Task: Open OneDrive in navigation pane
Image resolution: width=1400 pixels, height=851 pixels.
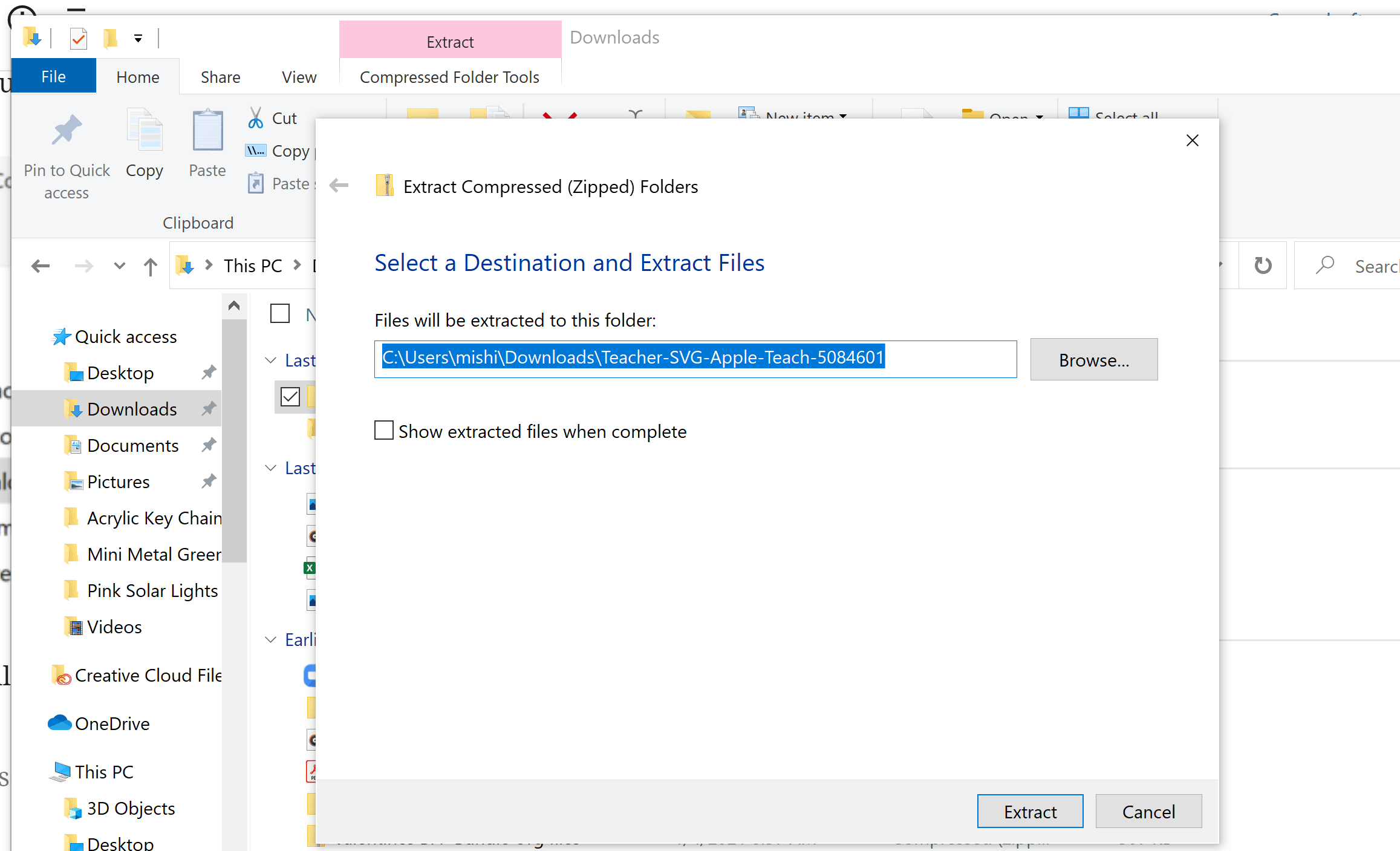Action: [112, 723]
